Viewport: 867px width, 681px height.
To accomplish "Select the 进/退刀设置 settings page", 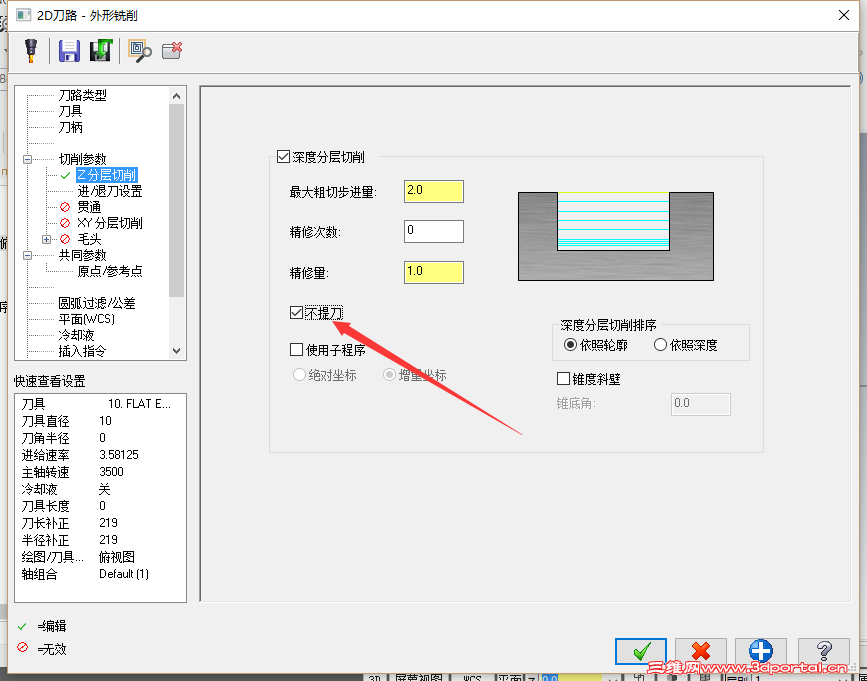I will click(110, 190).
